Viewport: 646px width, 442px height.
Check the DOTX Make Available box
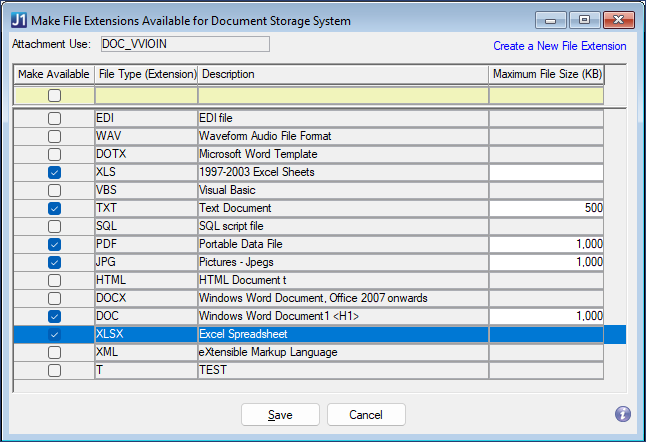54,154
